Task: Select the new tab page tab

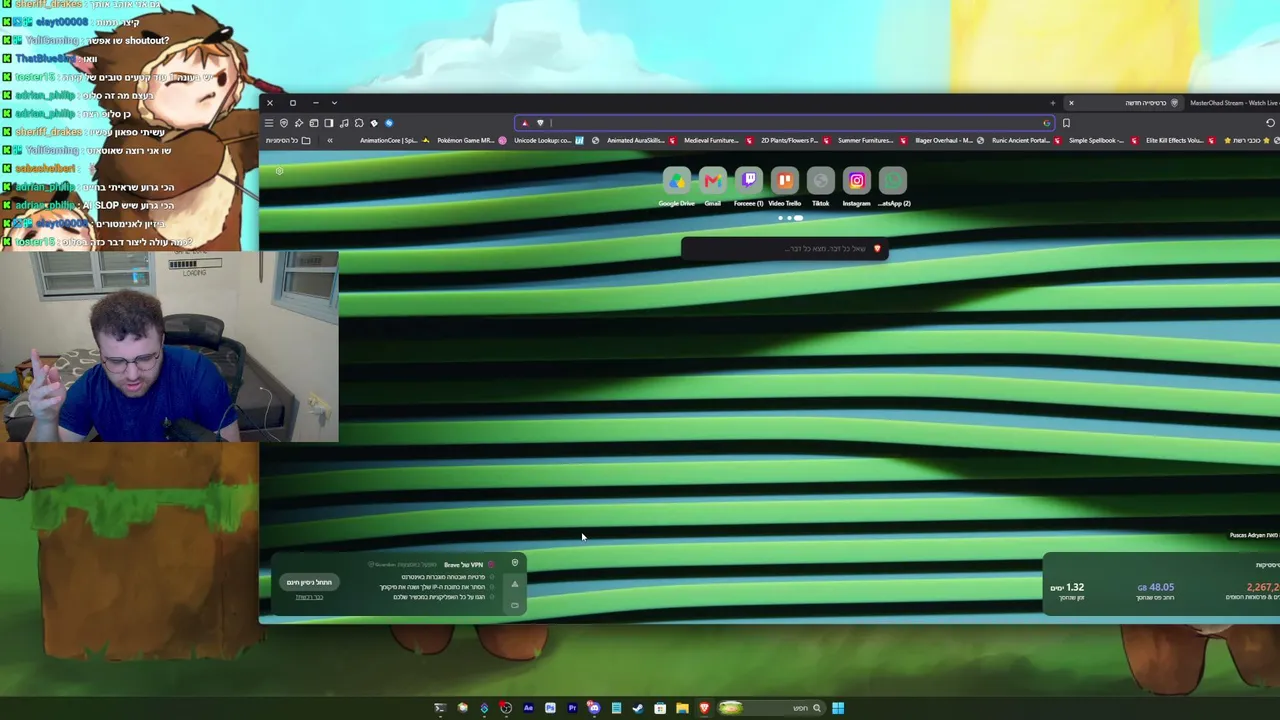Action: pyautogui.click(x=1125, y=103)
